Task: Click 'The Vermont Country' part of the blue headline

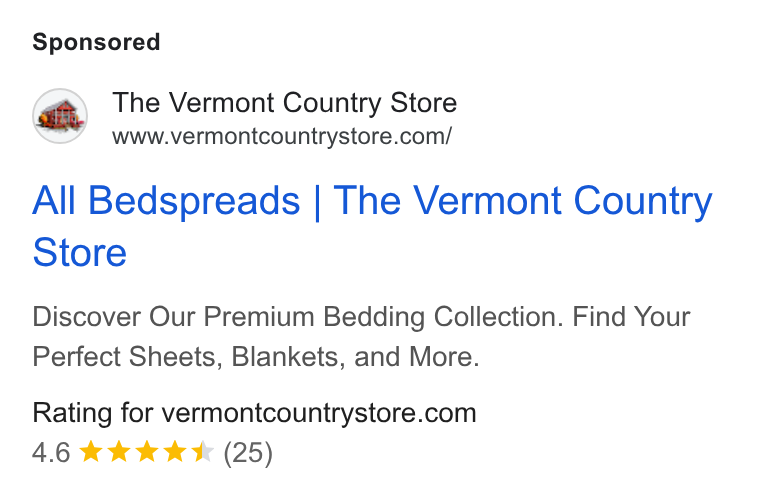Action: (x=523, y=200)
